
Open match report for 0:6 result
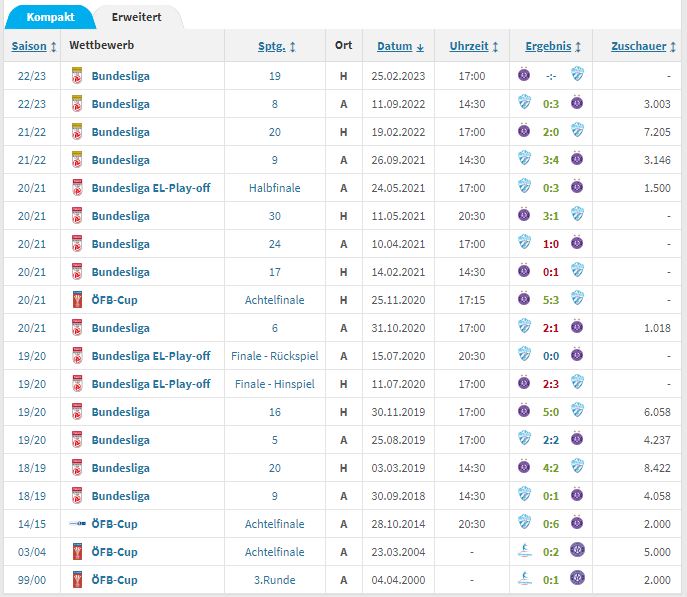[551, 524]
